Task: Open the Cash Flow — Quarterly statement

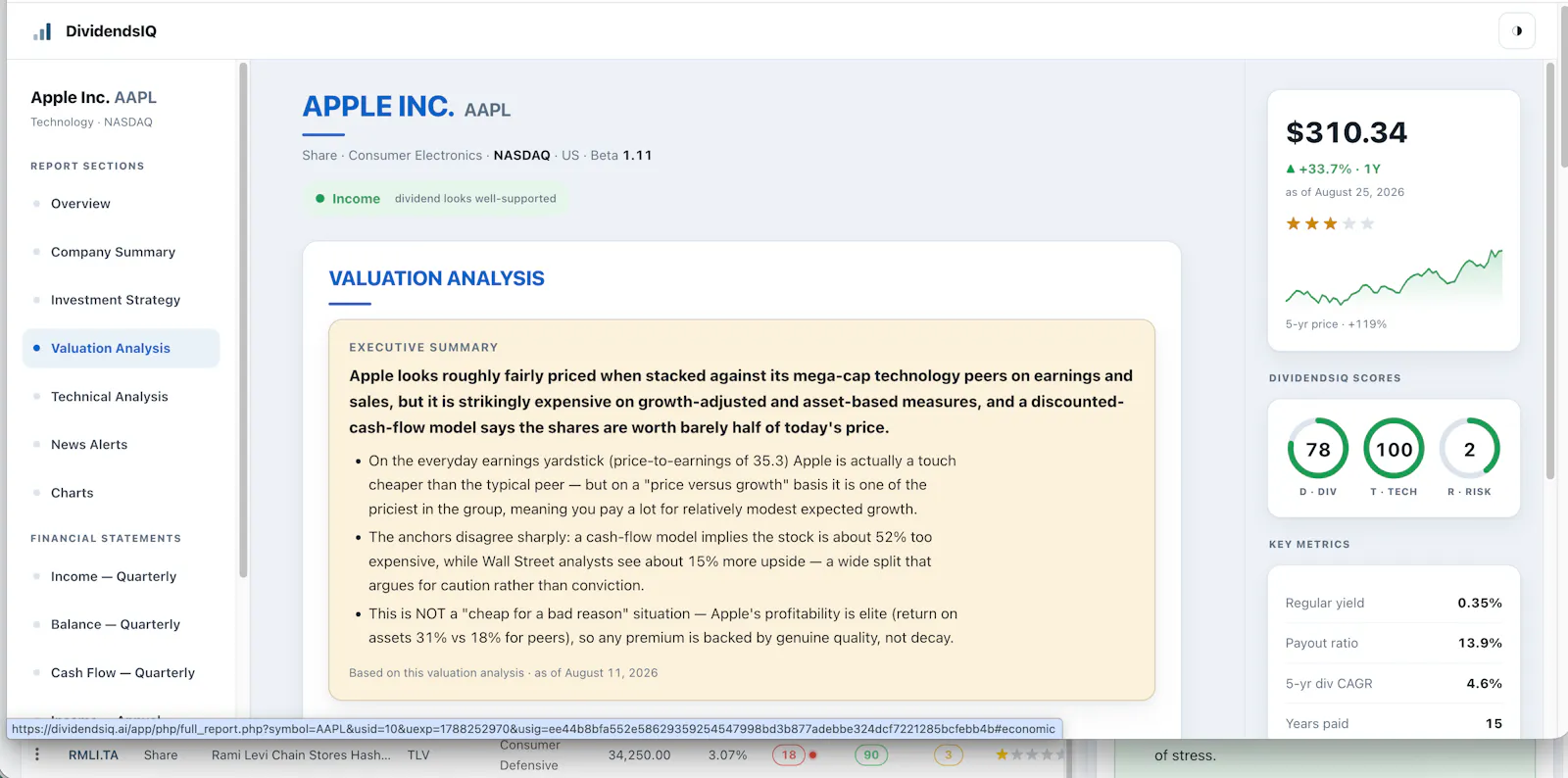Action: (x=122, y=673)
